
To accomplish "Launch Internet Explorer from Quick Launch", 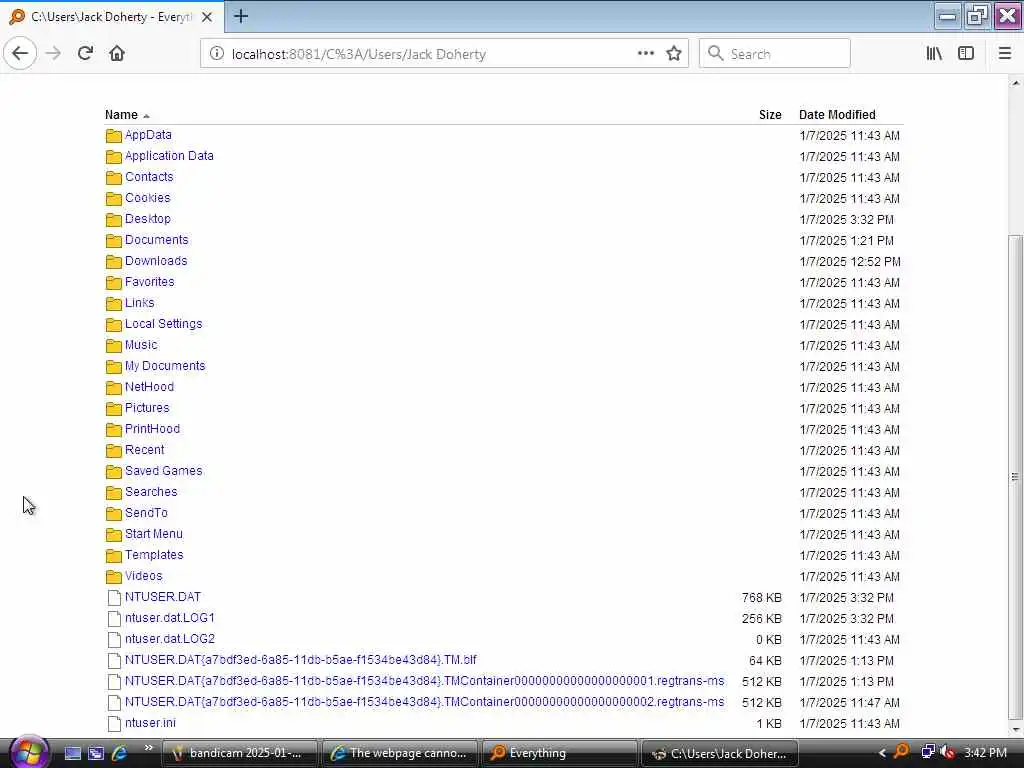I will tap(120, 753).
